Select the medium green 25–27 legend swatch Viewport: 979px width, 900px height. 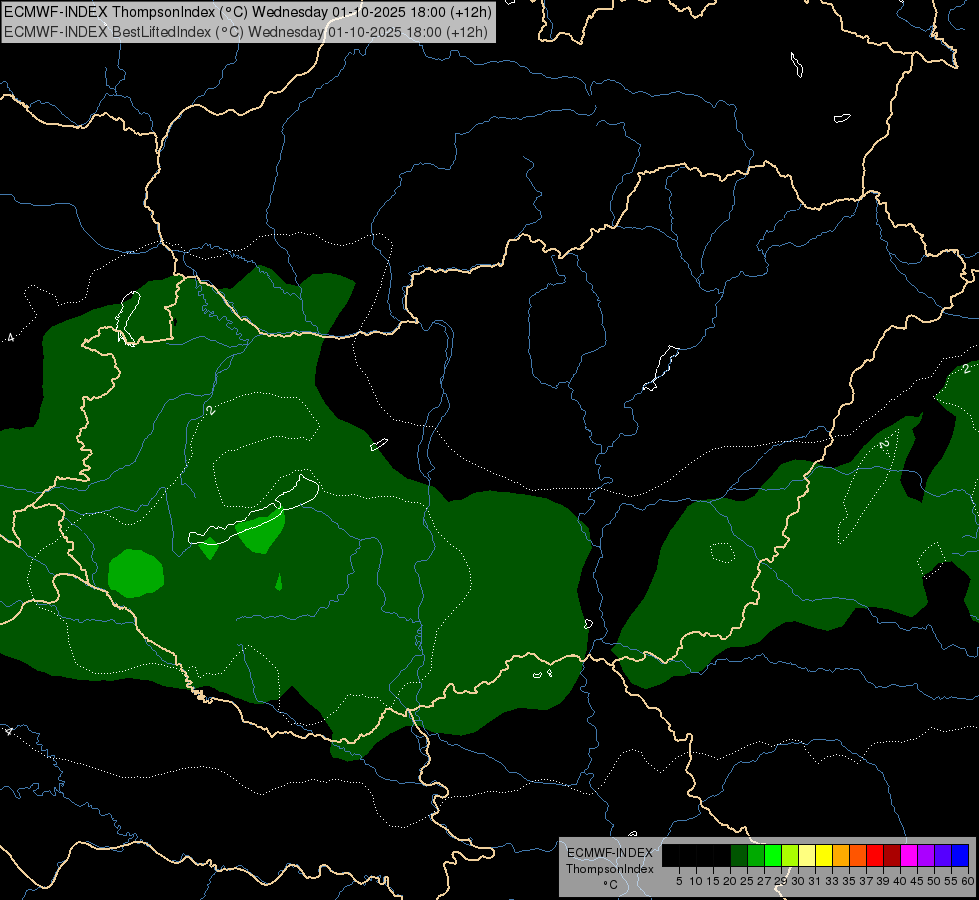pyautogui.click(x=756, y=855)
